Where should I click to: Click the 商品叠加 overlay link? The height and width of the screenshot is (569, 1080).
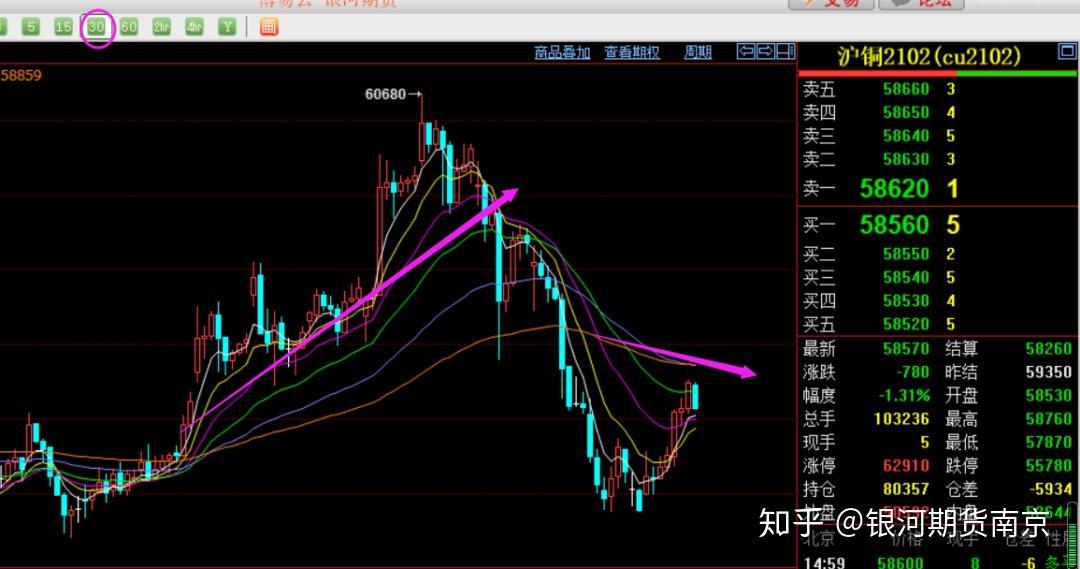coord(562,53)
